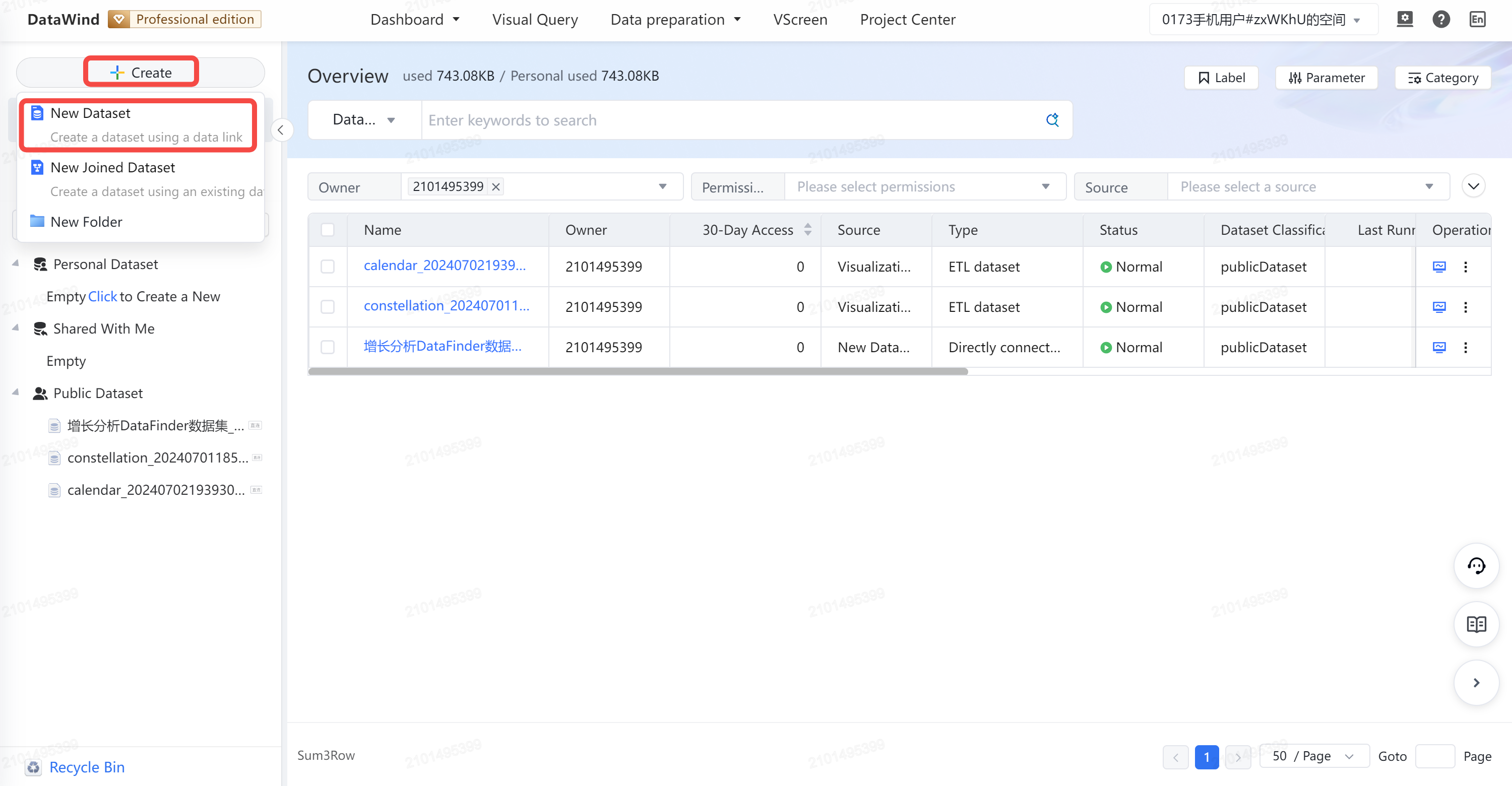Image resolution: width=1512 pixels, height=786 pixels.
Task: Click the Personal Dataset icon
Action: [x=40, y=264]
